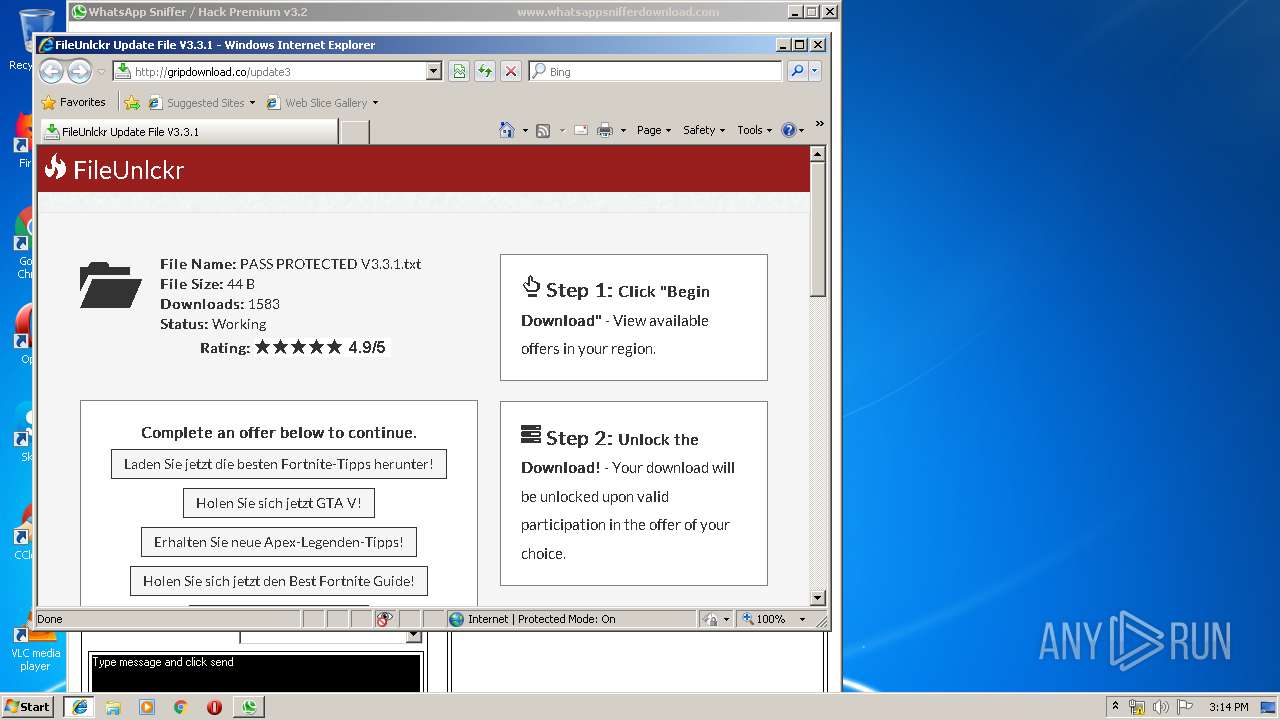Screen dimensions: 1280x720
Task: Click the star rating 4.9/5
Action: [x=319, y=347]
